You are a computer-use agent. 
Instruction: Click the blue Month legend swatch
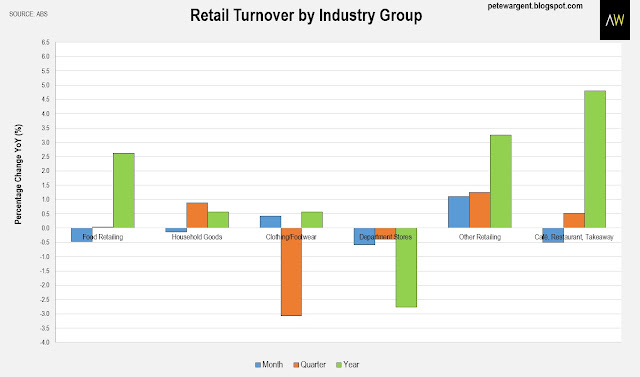[x=258, y=365]
